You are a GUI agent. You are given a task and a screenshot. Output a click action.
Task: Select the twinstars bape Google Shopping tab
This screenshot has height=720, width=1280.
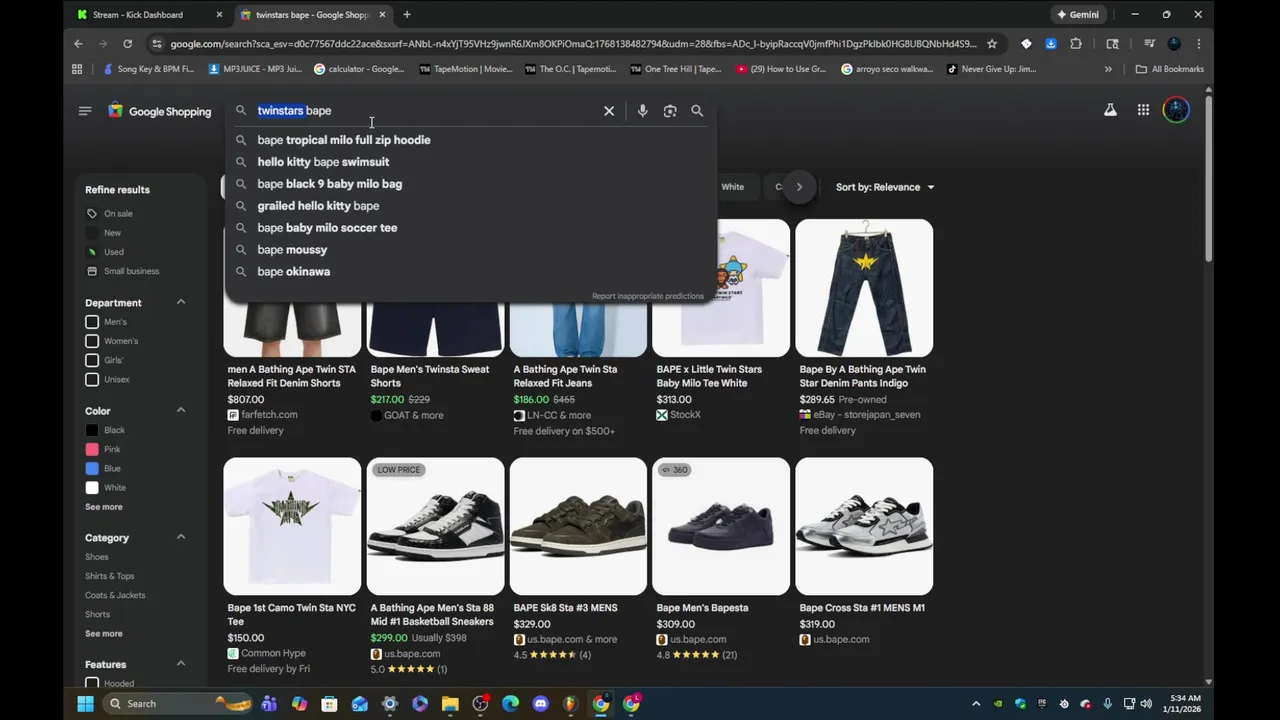point(312,15)
